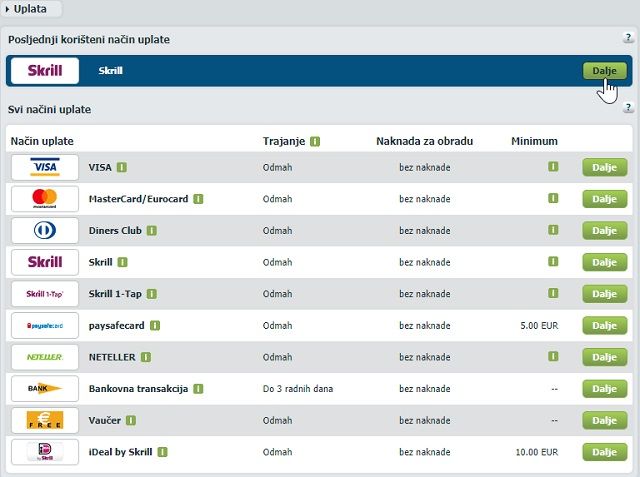Screen dimensions: 640x477
Task: Open info icon next to Skrill 1-Tap
Action: point(151,294)
